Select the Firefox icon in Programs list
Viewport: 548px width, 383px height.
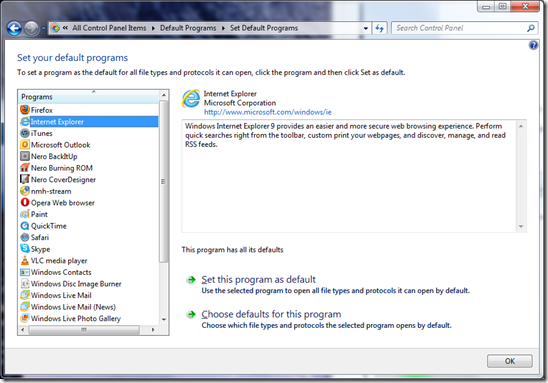pos(25,110)
